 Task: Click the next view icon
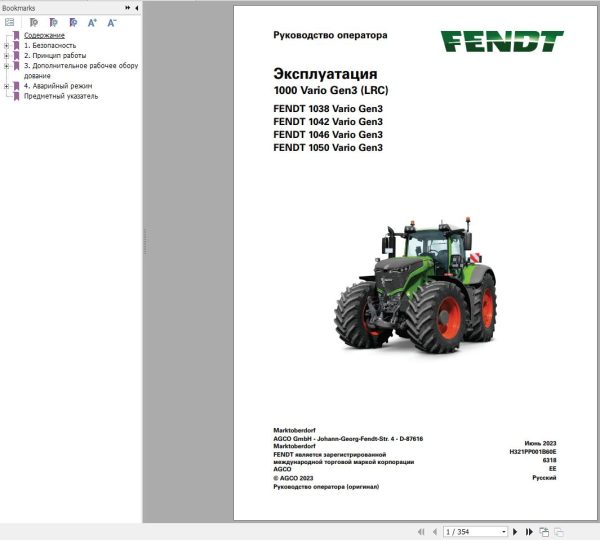tap(559, 532)
